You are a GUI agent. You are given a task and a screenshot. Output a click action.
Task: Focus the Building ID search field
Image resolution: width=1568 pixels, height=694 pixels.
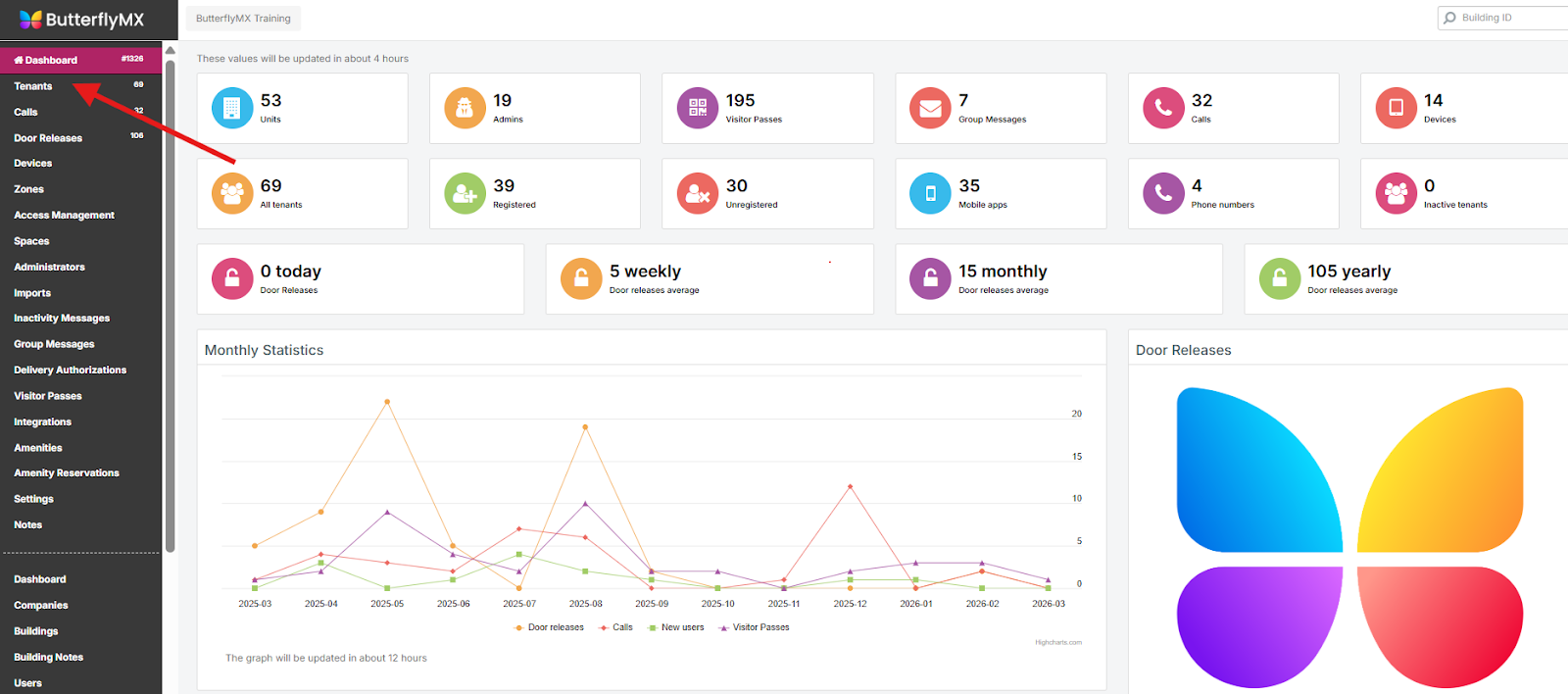click(x=1509, y=18)
